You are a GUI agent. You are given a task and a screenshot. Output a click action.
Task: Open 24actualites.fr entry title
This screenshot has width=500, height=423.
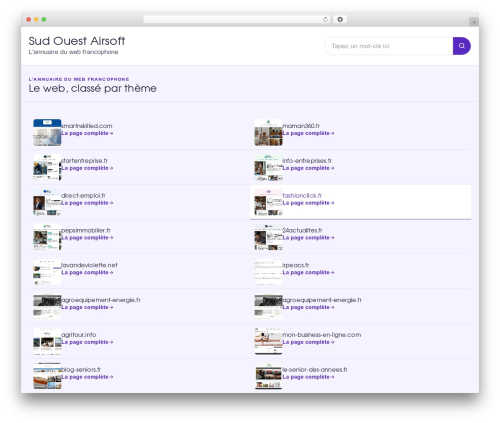pyautogui.click(x=302, y=230)
